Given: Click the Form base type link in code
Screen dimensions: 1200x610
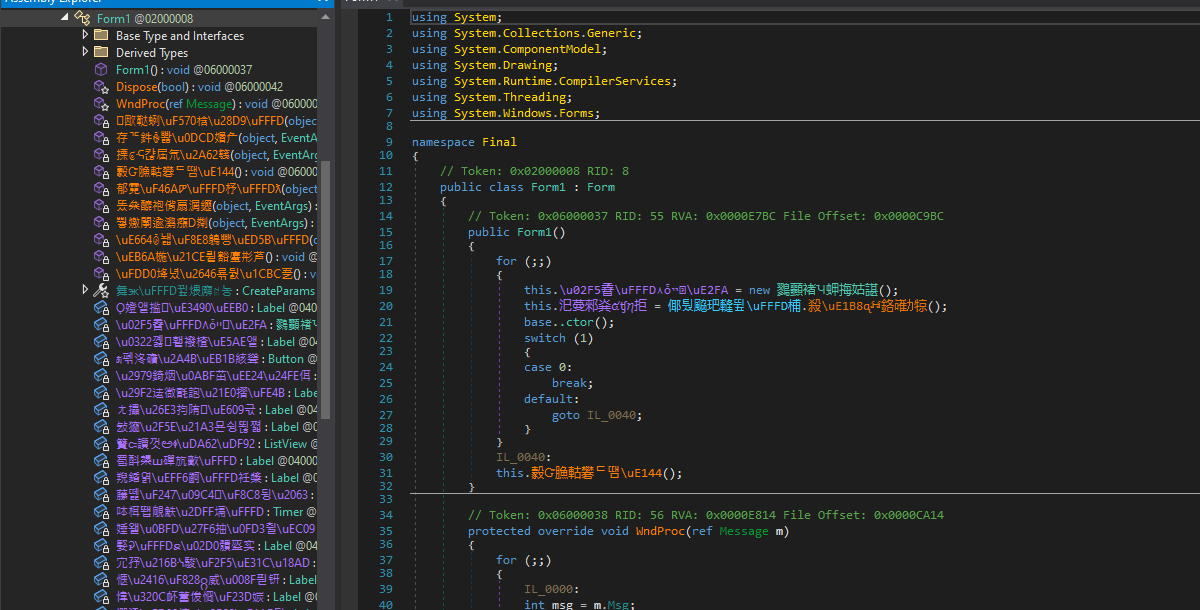Looking at the screenshot, I should [601, 187].
